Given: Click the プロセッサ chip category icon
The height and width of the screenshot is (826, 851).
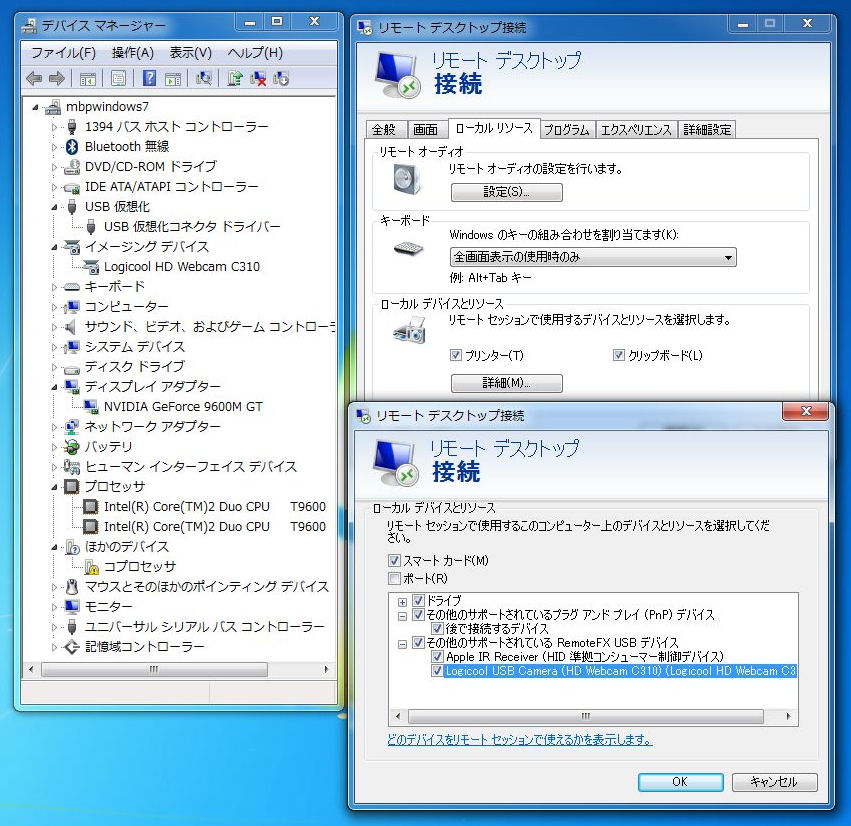Looking at the screenshot, I should point(72,486).
